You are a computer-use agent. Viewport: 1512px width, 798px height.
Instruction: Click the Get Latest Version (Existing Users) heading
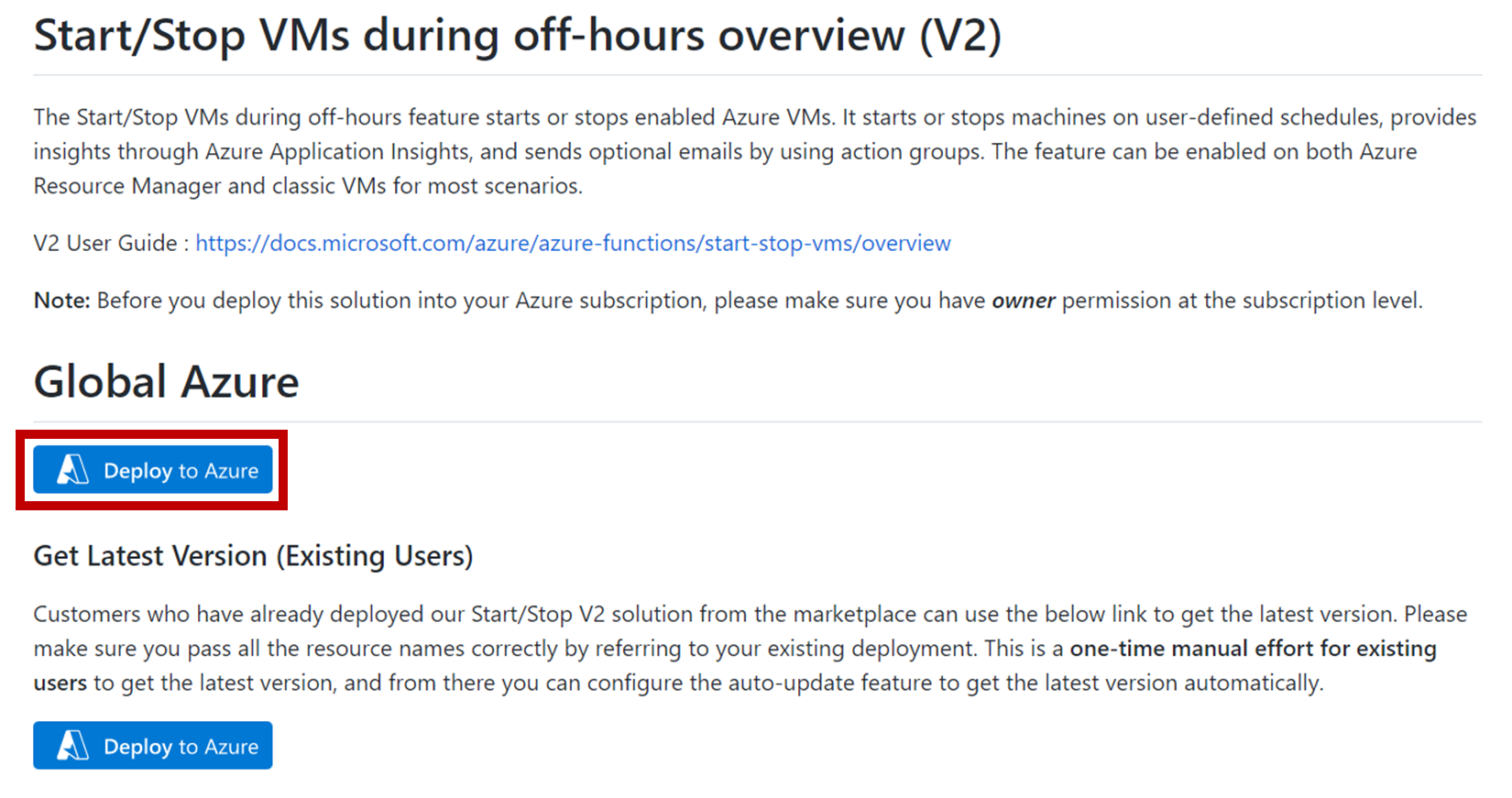(x=253, y=555)
